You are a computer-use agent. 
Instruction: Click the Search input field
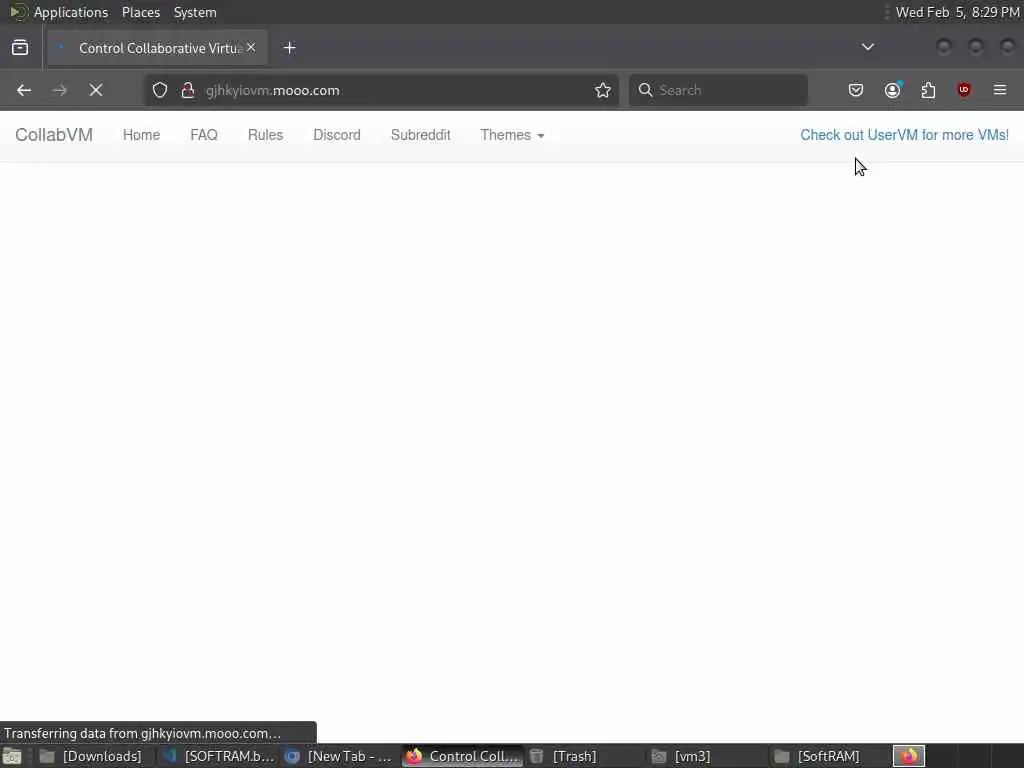[x=718, y=90]
